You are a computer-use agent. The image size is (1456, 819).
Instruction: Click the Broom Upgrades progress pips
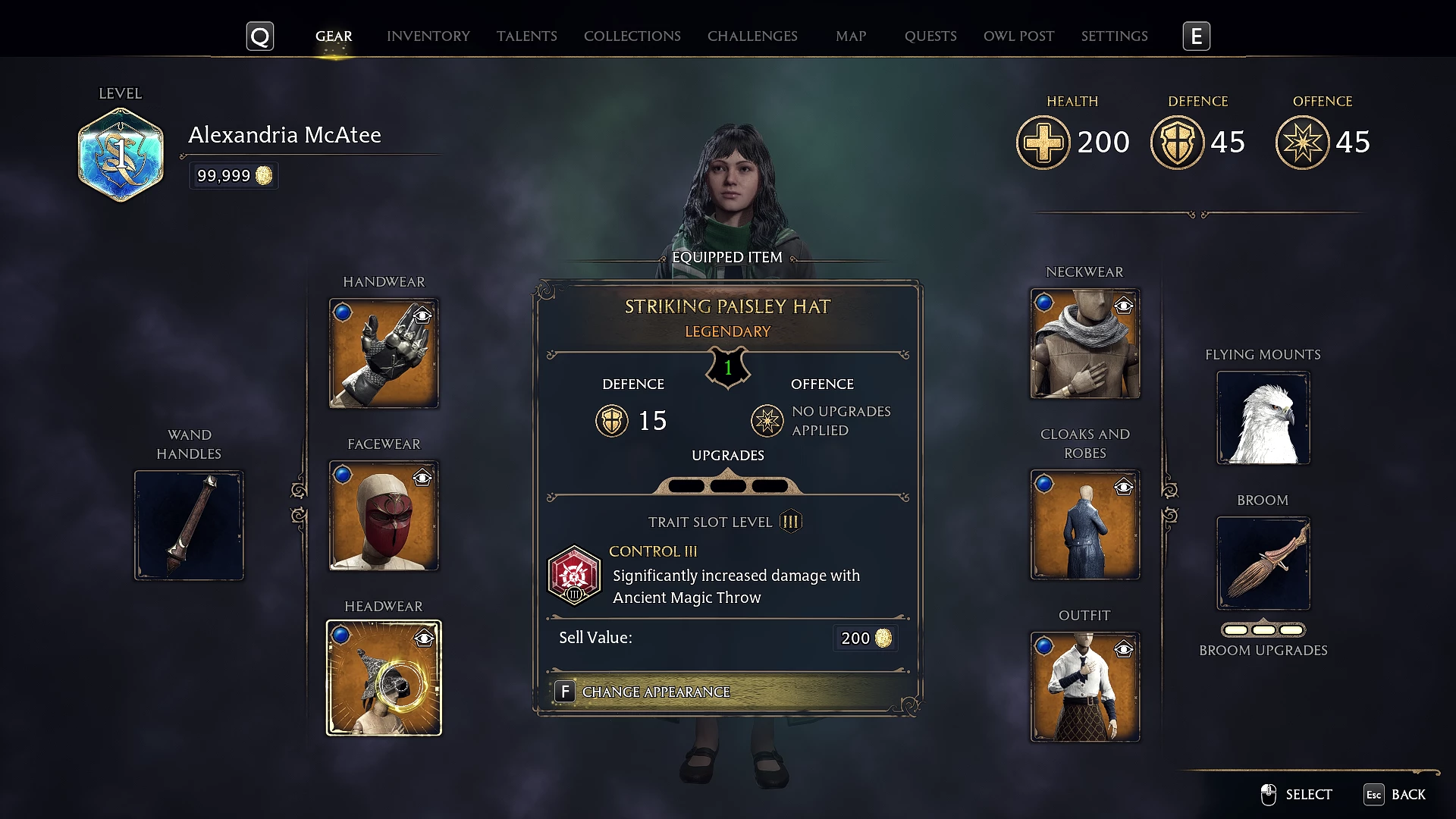click(x=1263, y=630)
